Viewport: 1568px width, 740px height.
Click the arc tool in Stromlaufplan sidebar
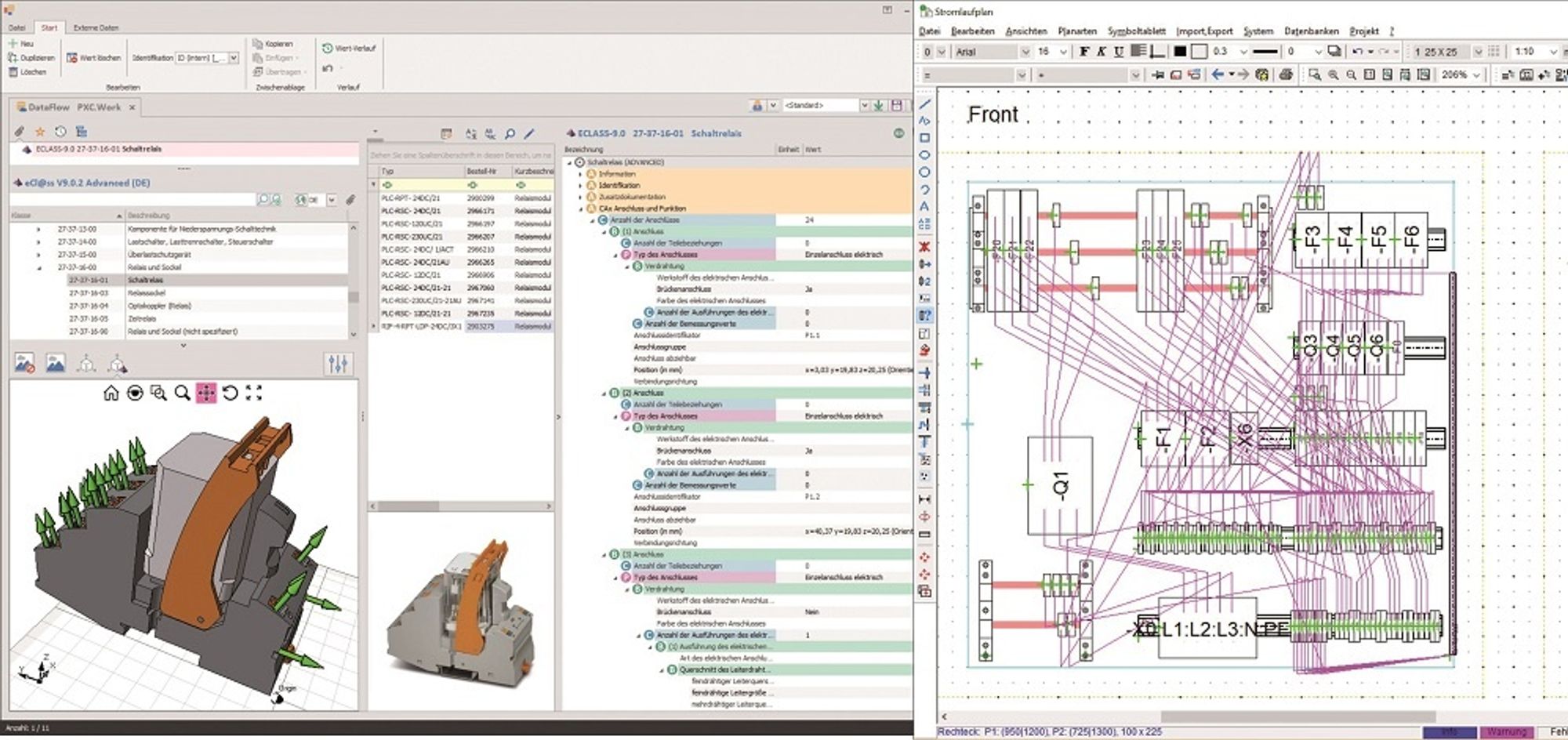925,190
